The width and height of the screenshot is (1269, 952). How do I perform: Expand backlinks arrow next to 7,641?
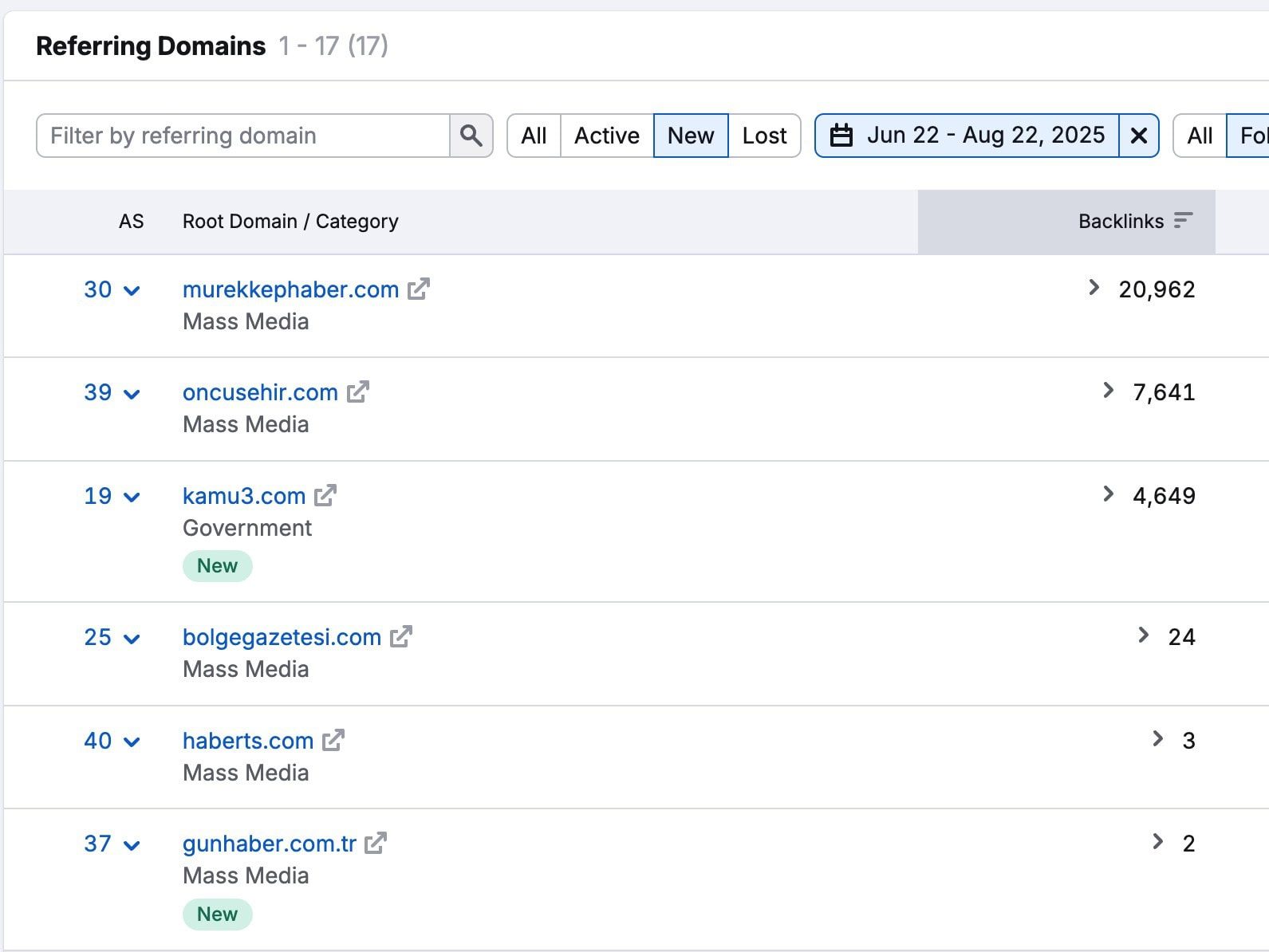tap(1107, 391)
